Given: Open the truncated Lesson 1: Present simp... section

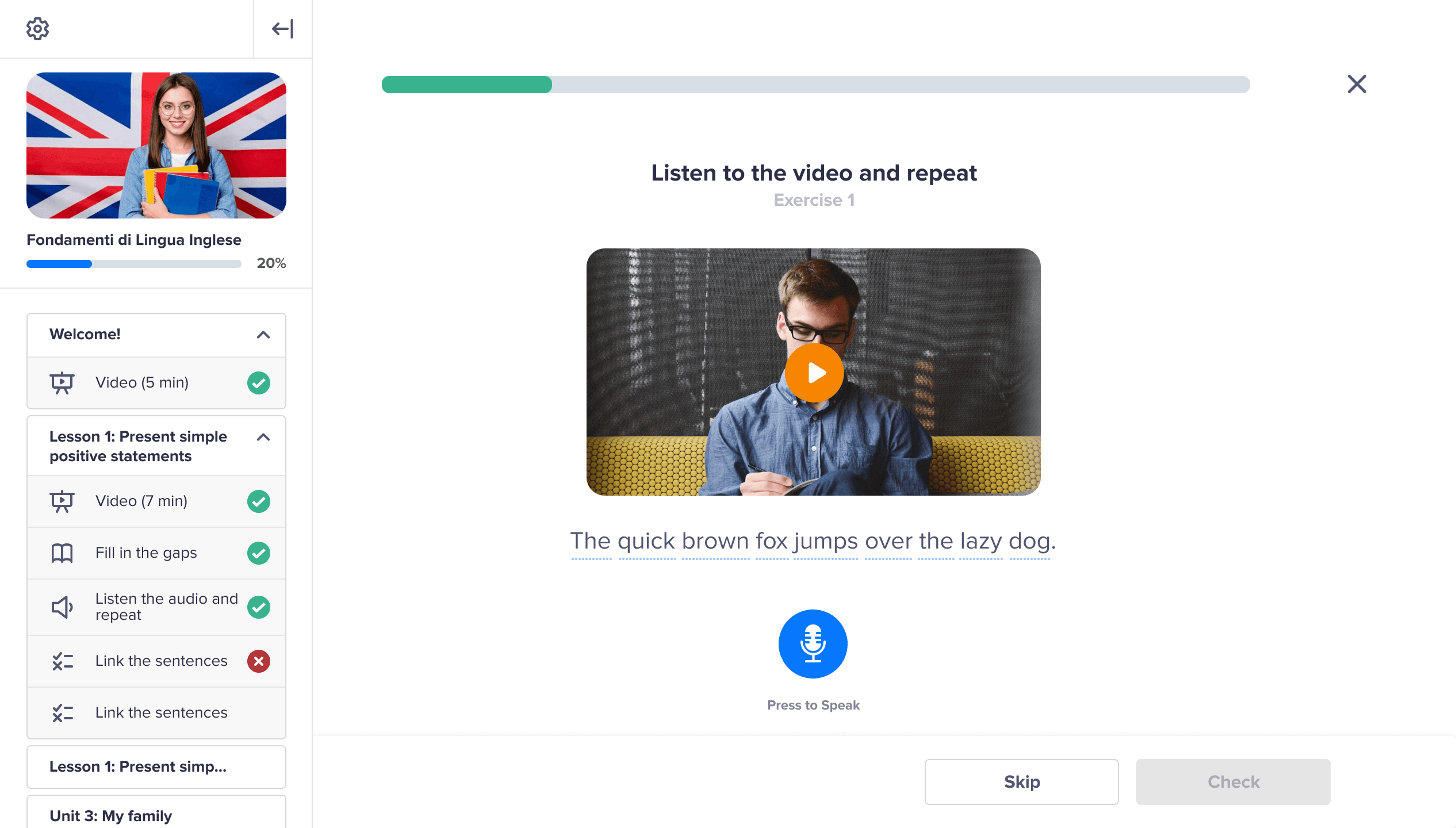Looking at the screenshot, I should (156, 767).
